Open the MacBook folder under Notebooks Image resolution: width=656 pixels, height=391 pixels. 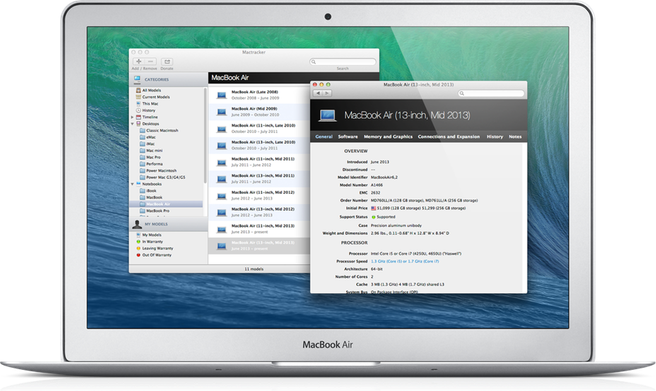point(151,197)
